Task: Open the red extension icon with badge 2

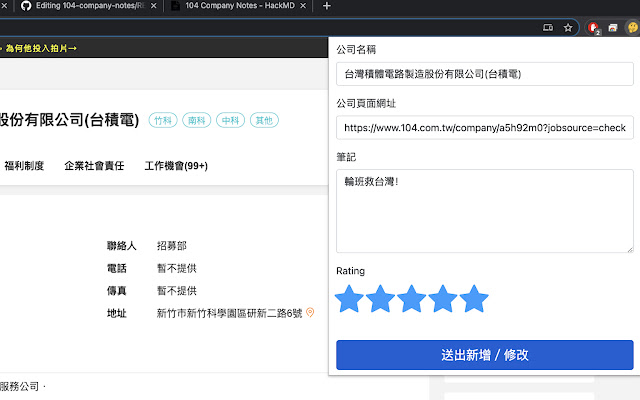Action: [593, 28]
